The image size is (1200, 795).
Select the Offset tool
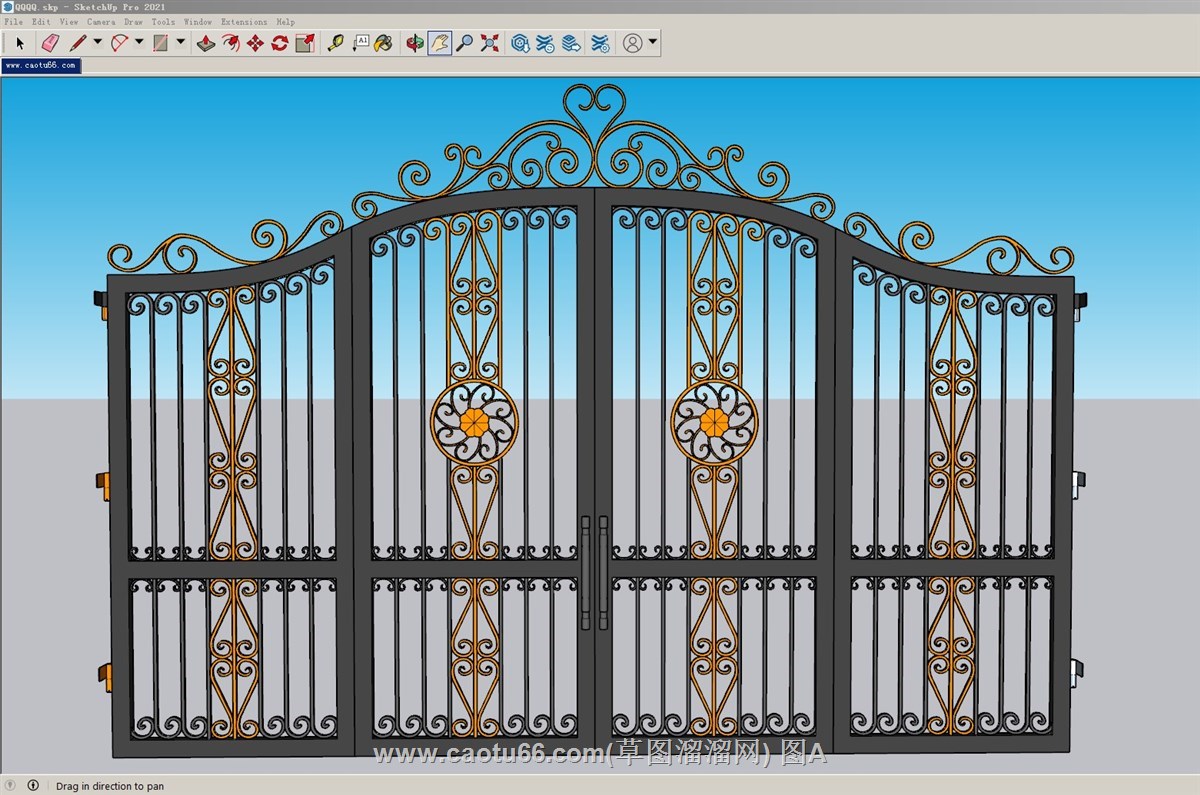pyautogui.click(x=231, y=43)
